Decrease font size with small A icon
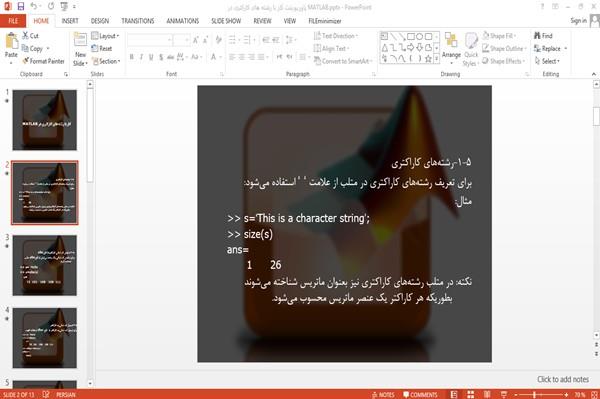Viewport: 600px width, 399px height. [206, 39]
